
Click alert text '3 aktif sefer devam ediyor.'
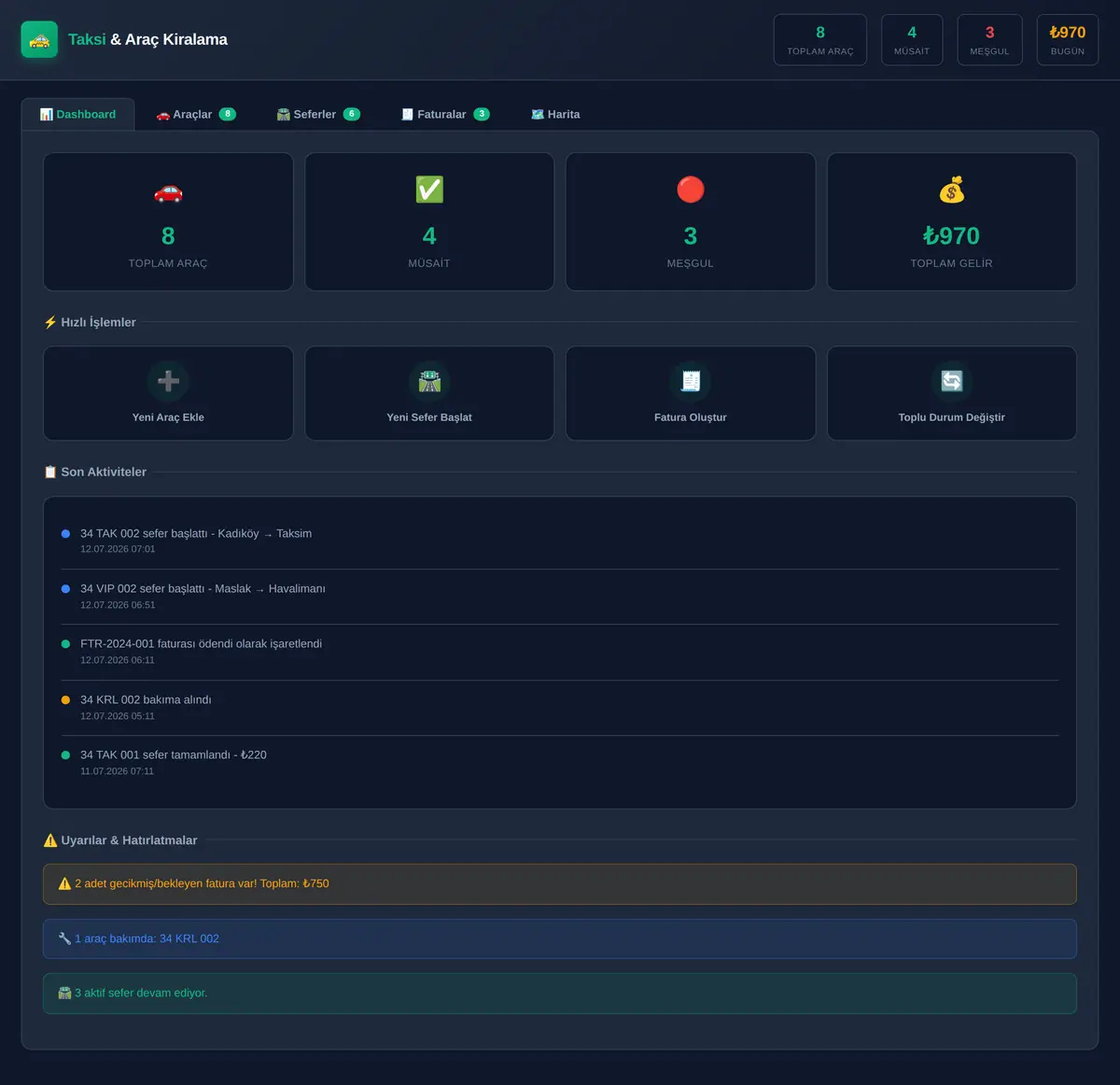pos(141,993)
